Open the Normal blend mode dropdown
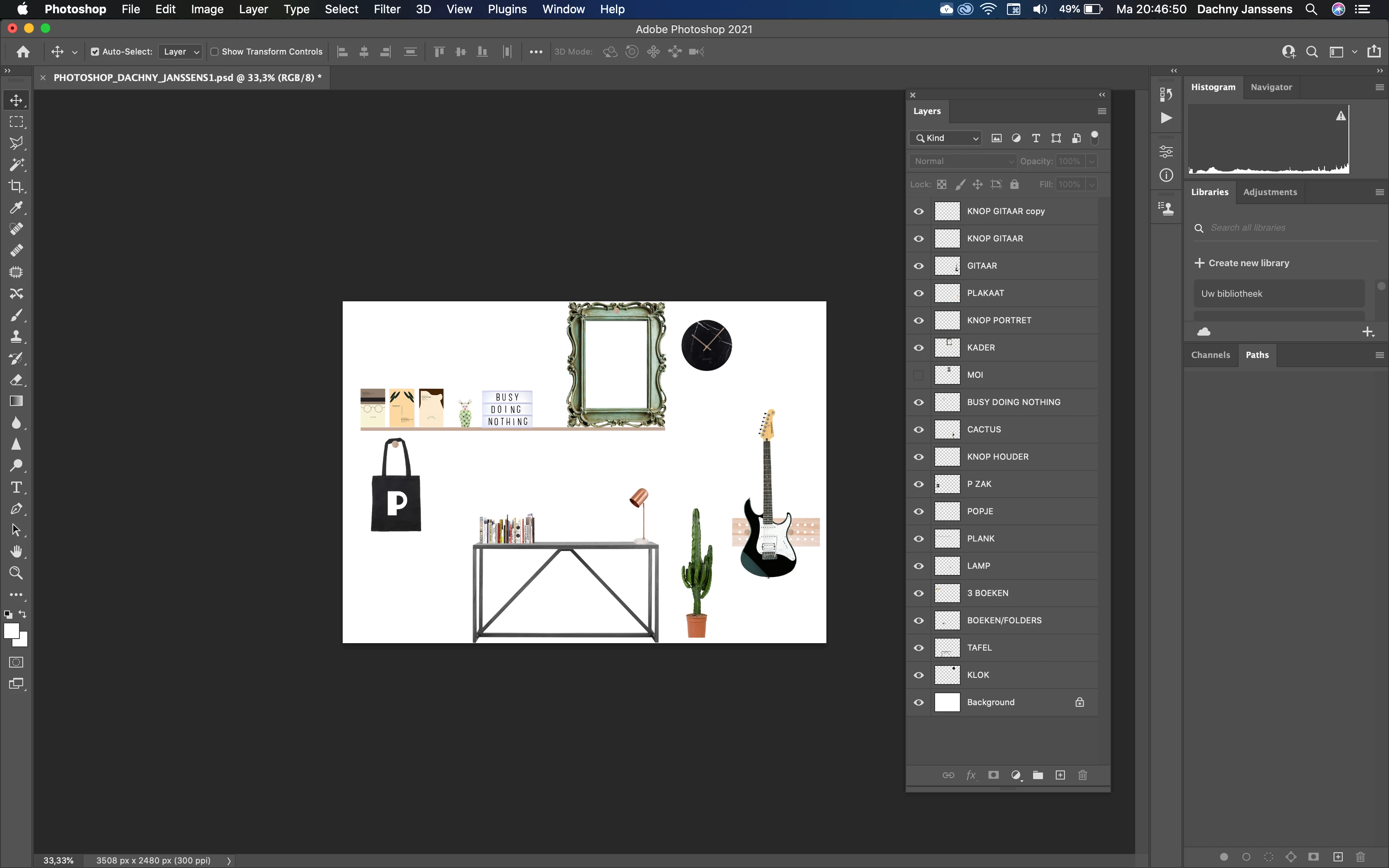Image resolution: width=1389 pixels, height=868 pixels. (962, 161)
